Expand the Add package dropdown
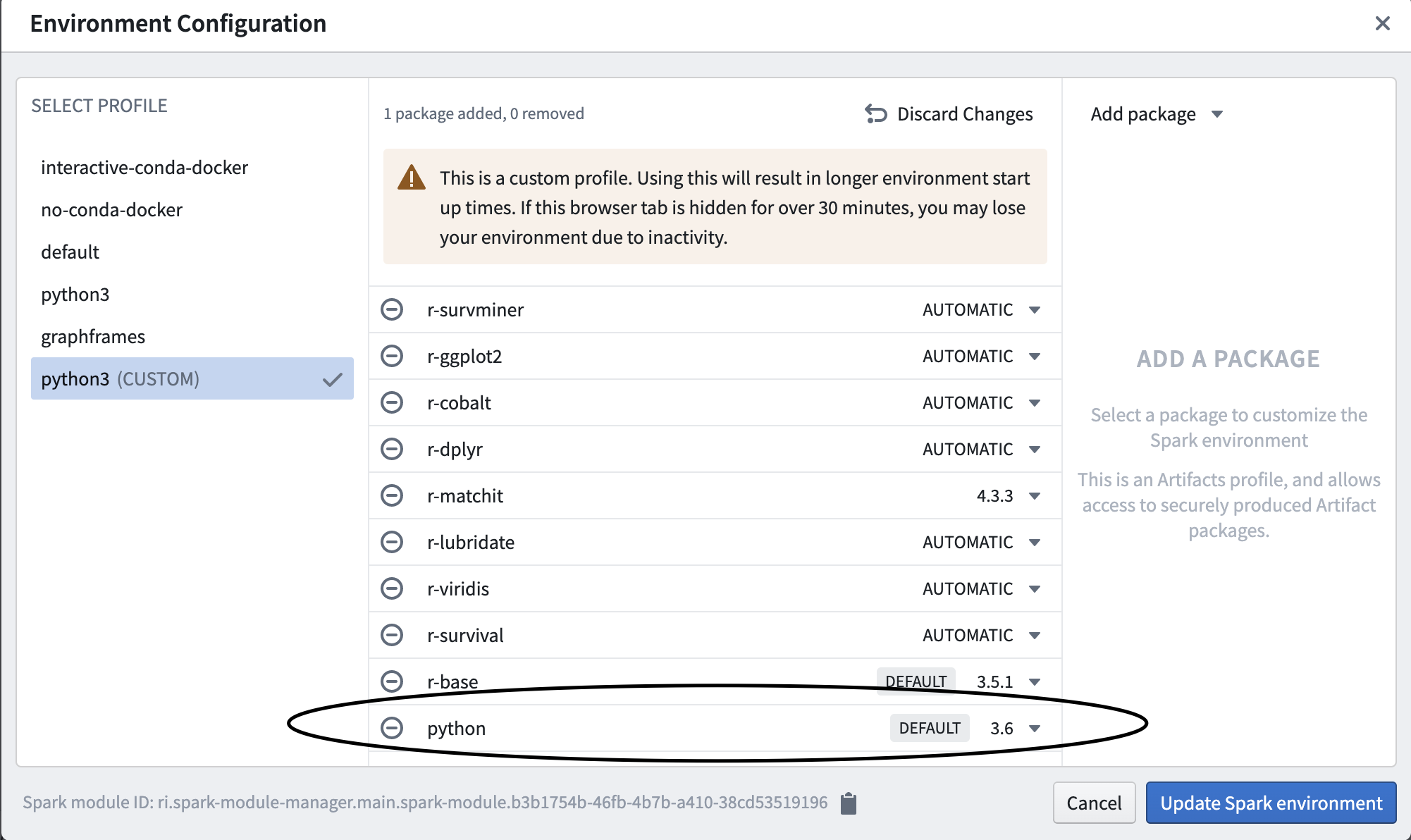The height and width of the screenshot is (840, 1411). 1156,114
